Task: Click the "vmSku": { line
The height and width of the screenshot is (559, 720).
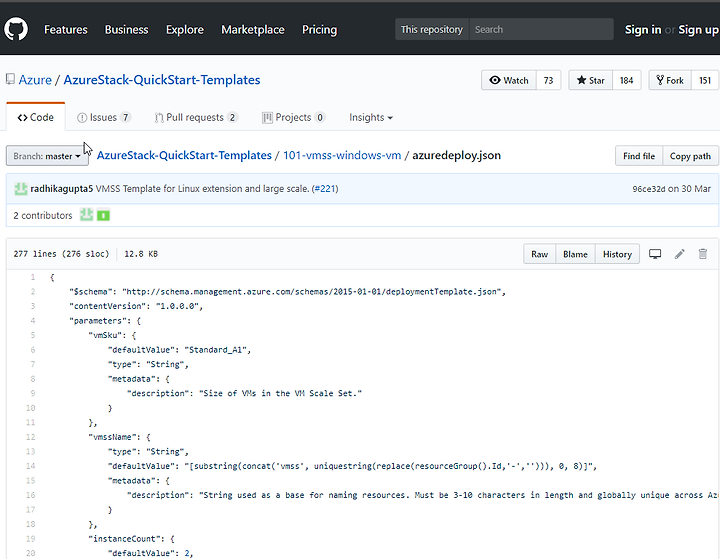Action: point(112,335)
